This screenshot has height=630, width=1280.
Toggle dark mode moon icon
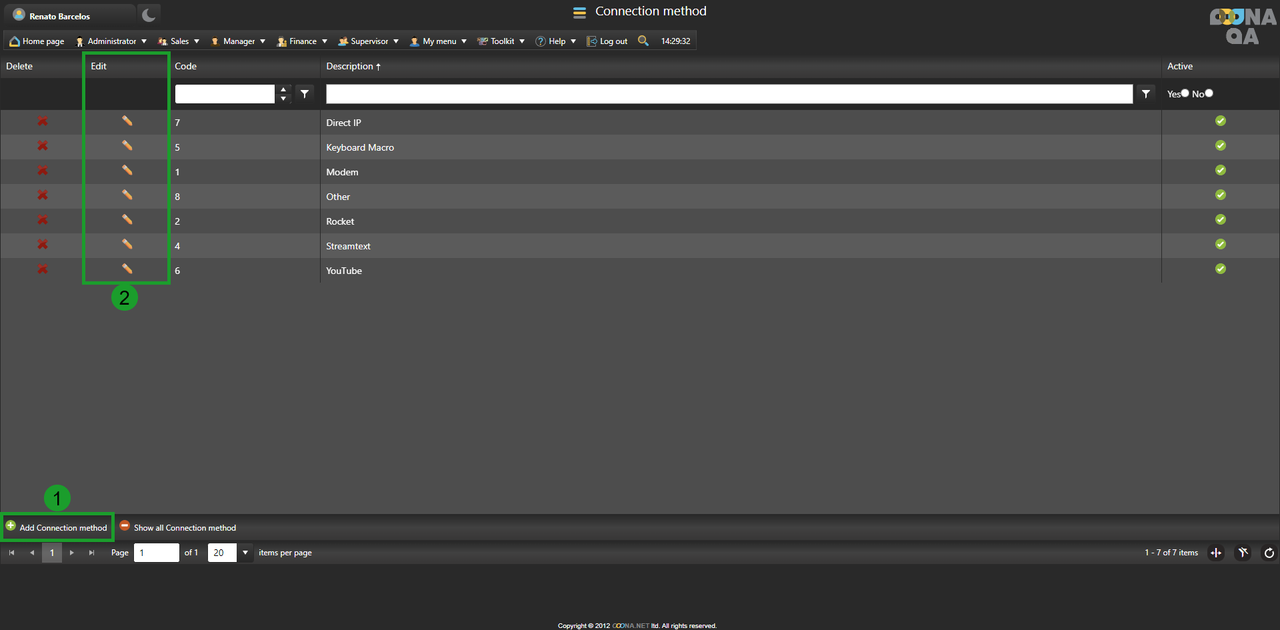point(148,15)
